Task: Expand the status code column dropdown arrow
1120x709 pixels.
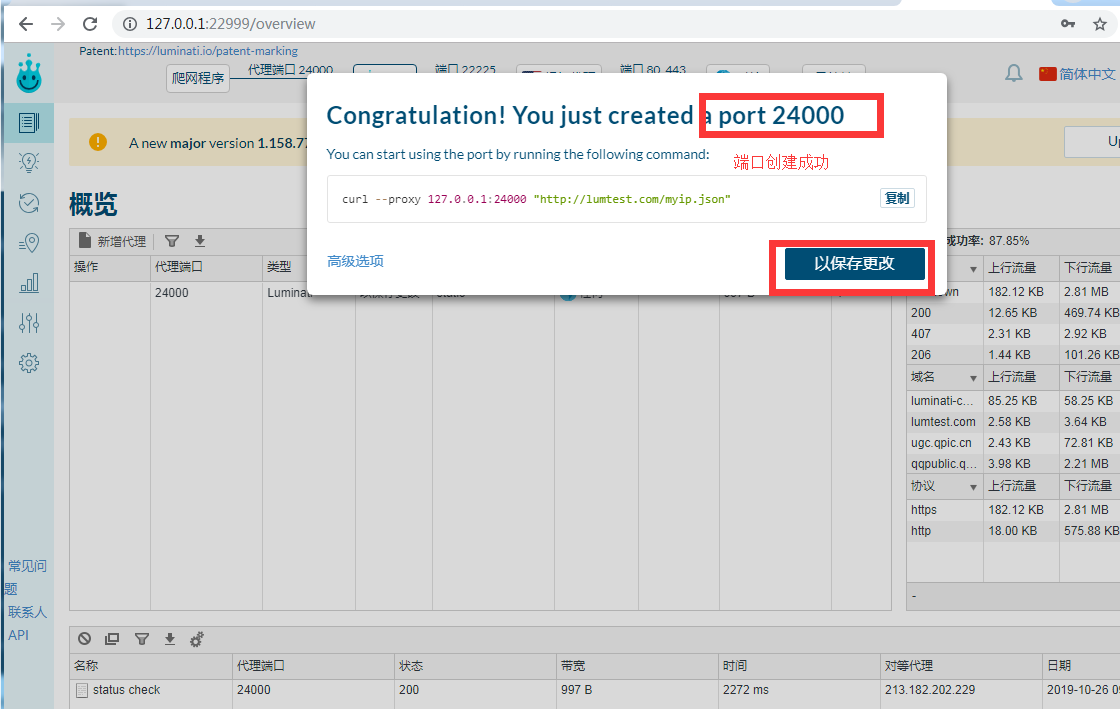Action: [x=973, y=269]
